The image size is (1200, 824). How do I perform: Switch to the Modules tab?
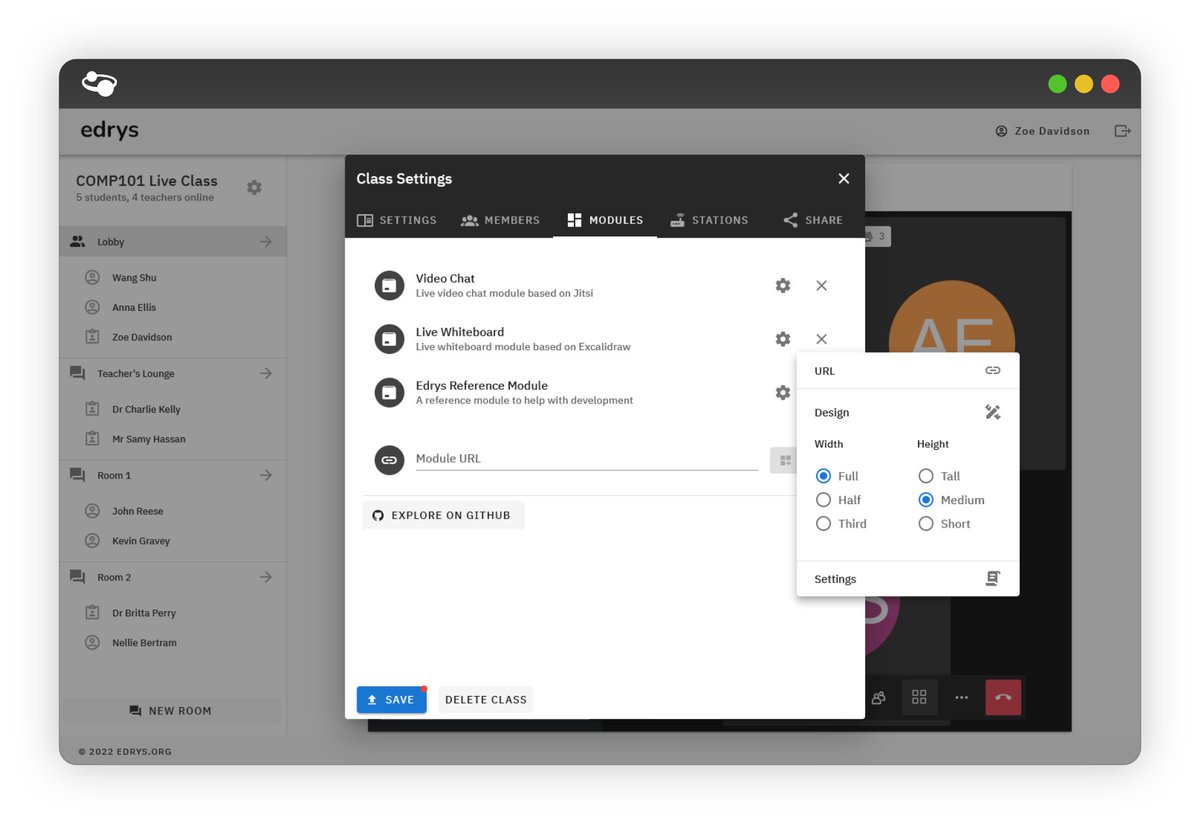point(605,220)
